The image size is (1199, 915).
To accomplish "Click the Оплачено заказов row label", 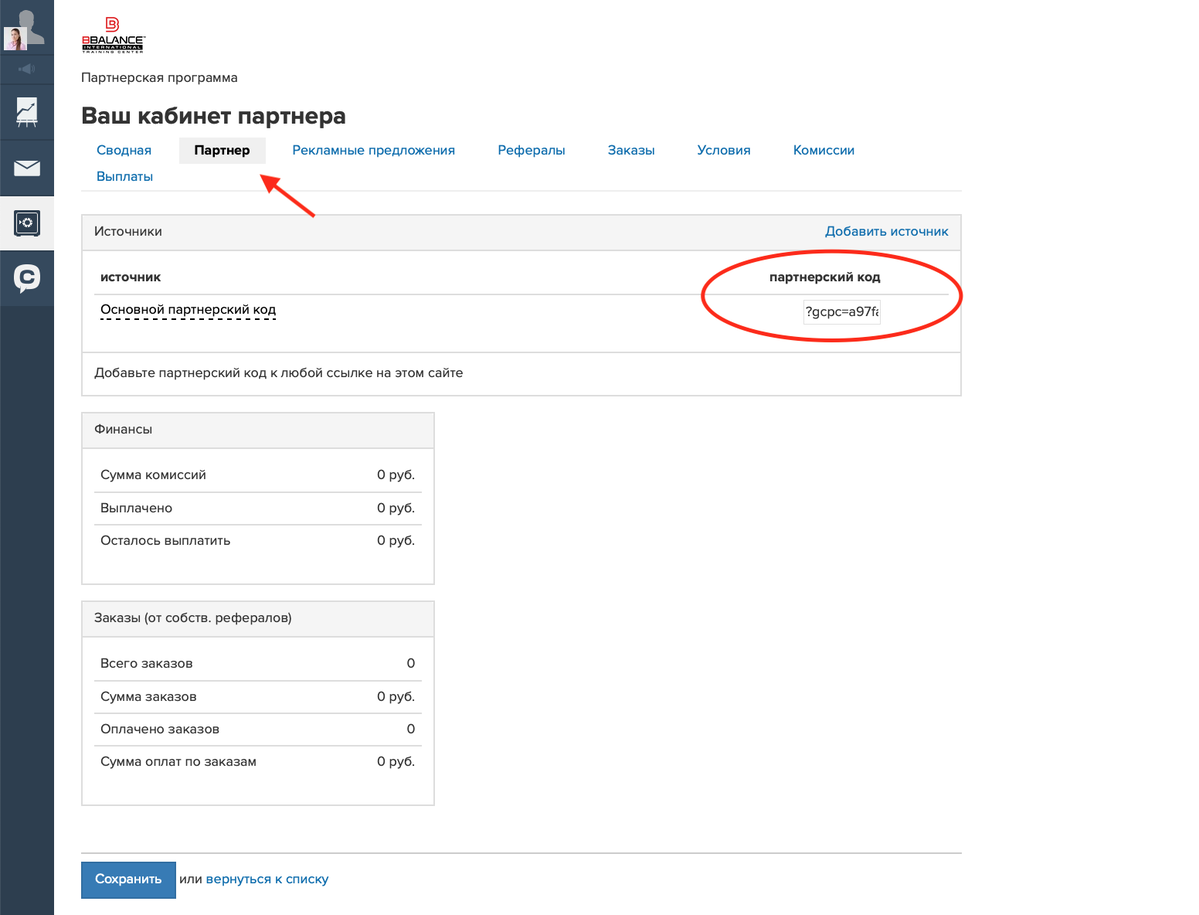I will [x=160, y=729].
